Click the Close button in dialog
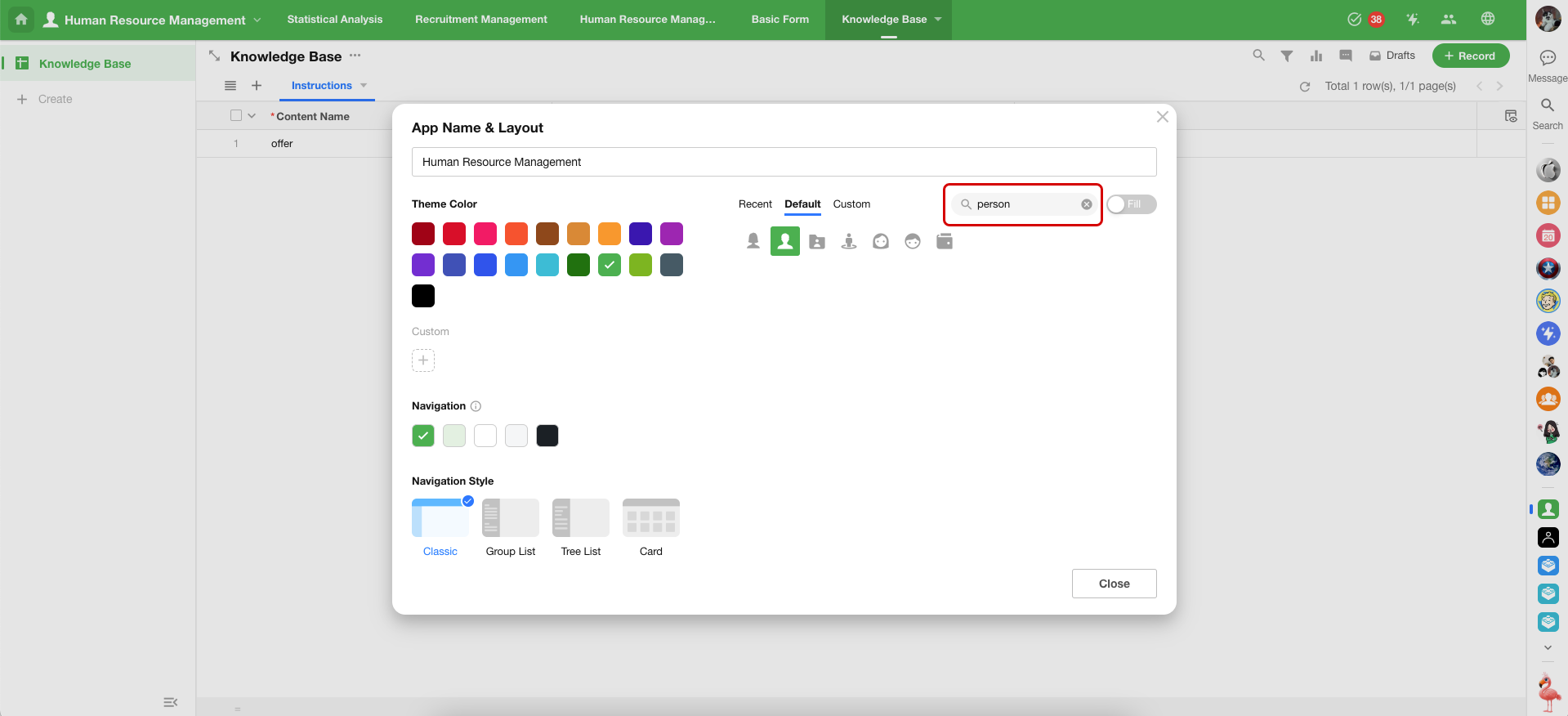The width and height of the screenshot is (1568, 716). (1114, 584)
